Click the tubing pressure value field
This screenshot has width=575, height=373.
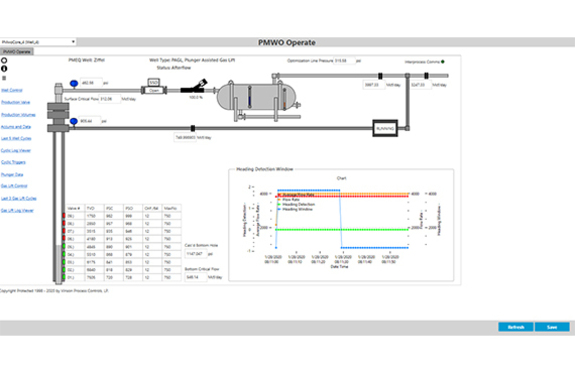[x=91, y=83]
